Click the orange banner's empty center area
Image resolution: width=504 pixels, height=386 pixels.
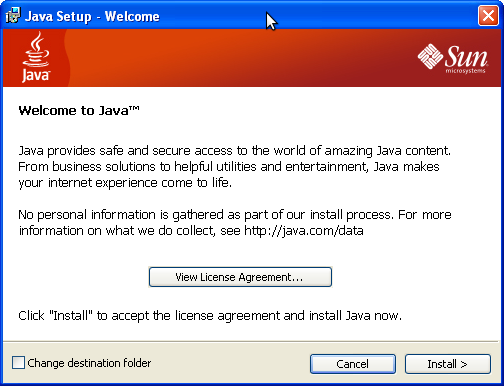[x=240, y=58]
